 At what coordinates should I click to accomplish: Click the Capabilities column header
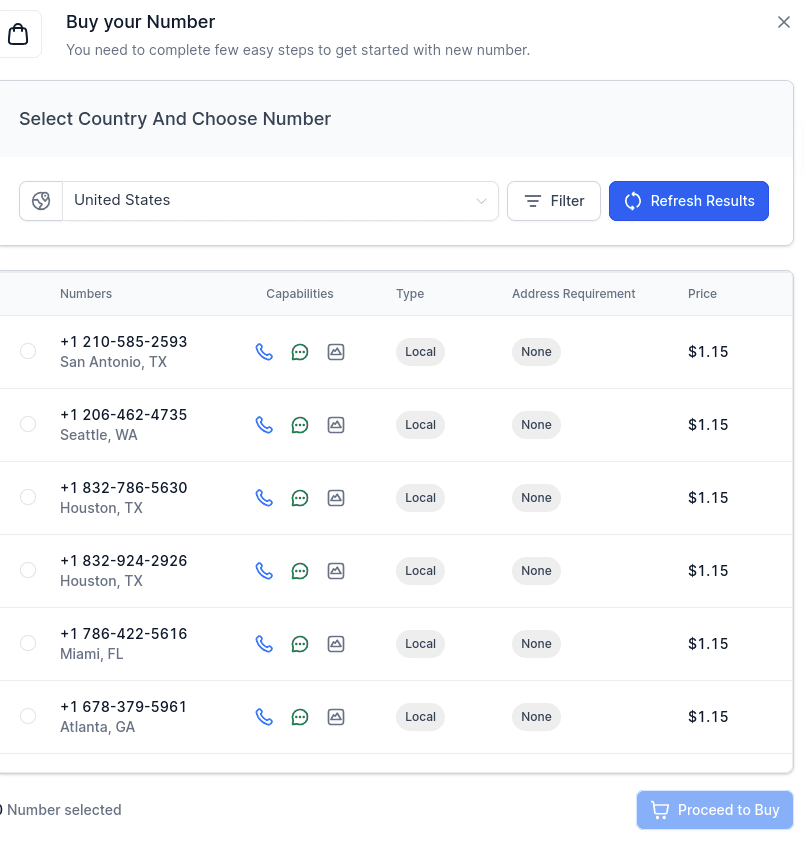pos(300,293)
